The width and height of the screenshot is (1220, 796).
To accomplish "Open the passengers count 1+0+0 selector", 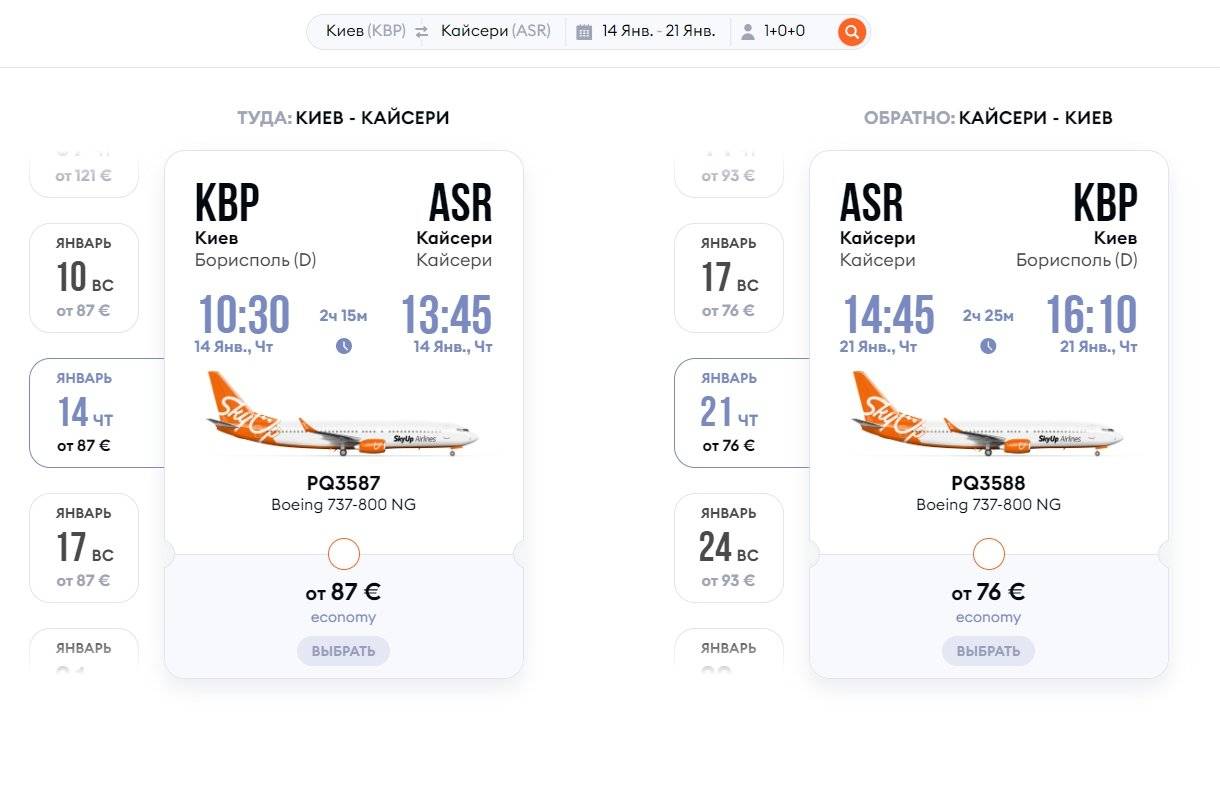I will pos(784,31).
